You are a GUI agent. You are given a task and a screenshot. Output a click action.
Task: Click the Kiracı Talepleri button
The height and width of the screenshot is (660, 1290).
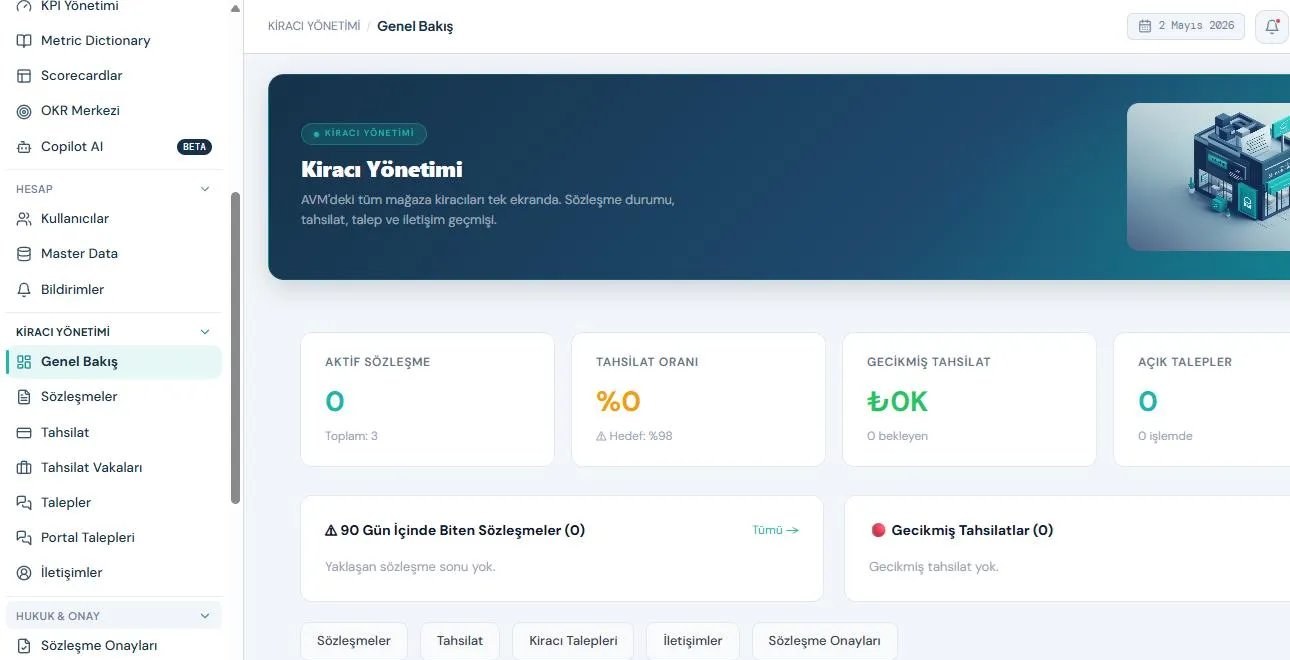click(x=573, y=641)
